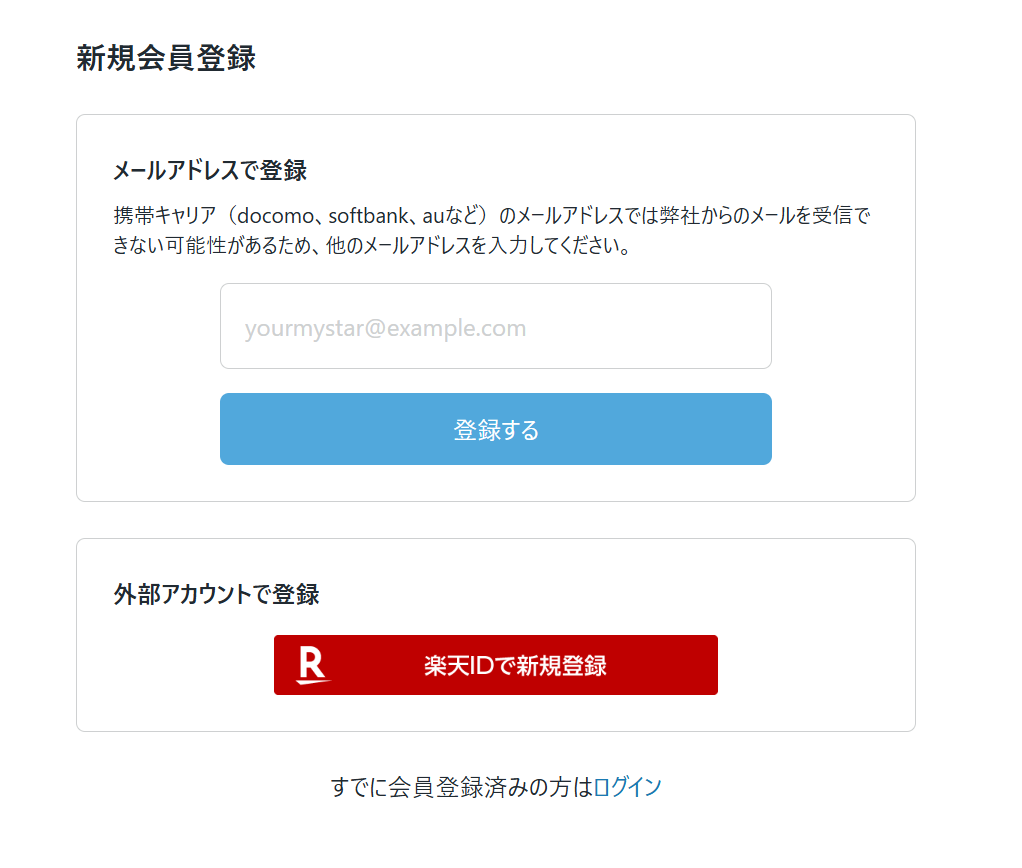Viewport: 1022px width, 868px height.
Task: Click the メールアドレスで登録 section heading
Action: 210,171
